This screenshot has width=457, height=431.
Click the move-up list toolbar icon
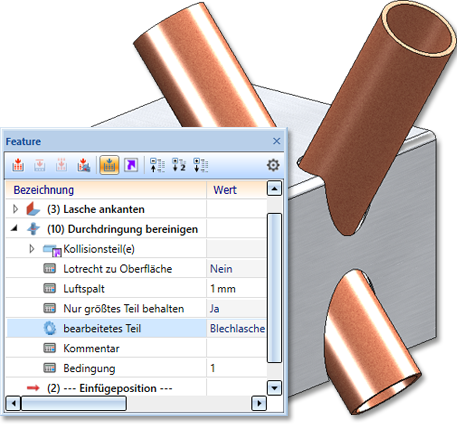[157, 165]
